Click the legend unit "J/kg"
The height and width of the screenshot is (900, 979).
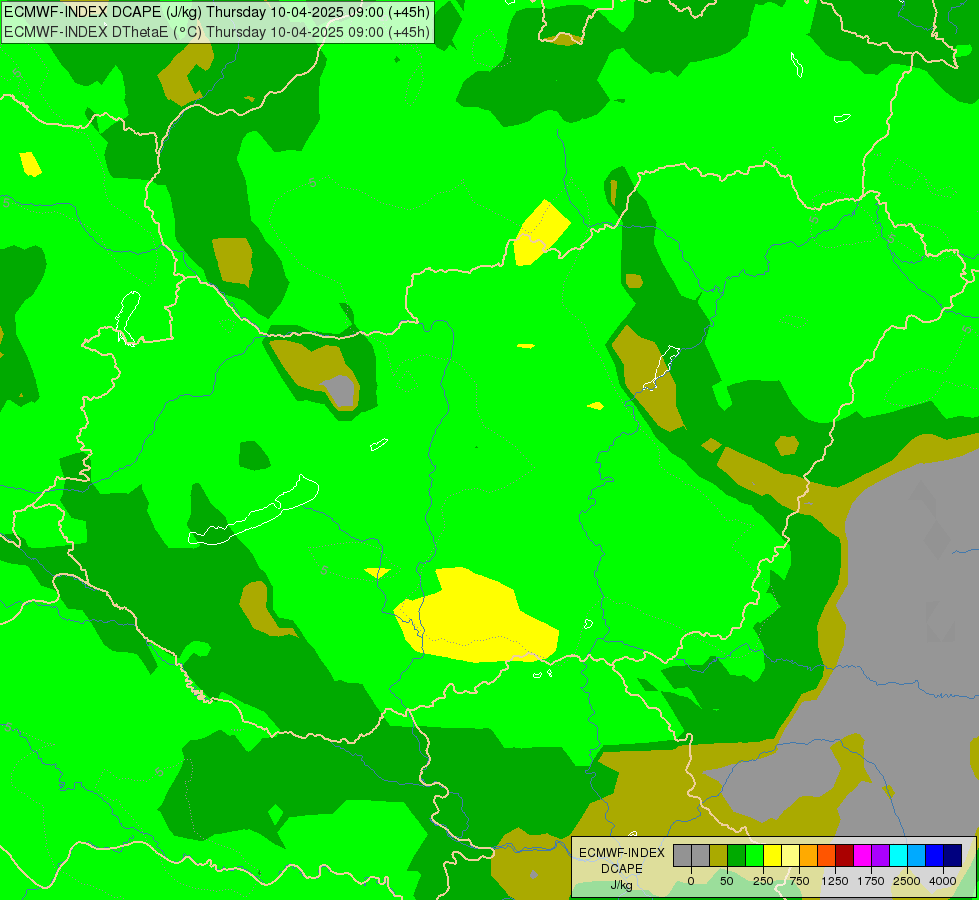621,885
